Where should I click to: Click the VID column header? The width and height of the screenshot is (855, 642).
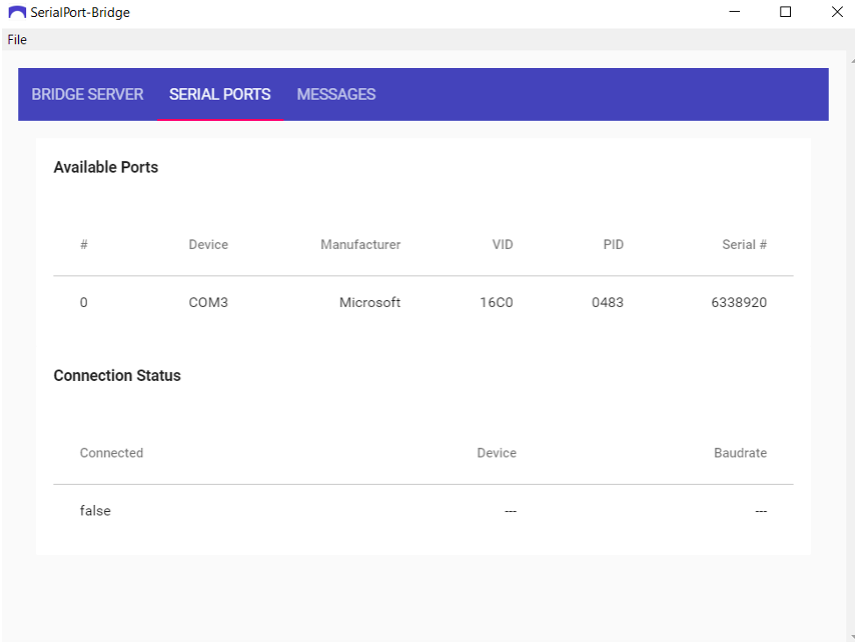pyautogui.click(x=502, y=245)
